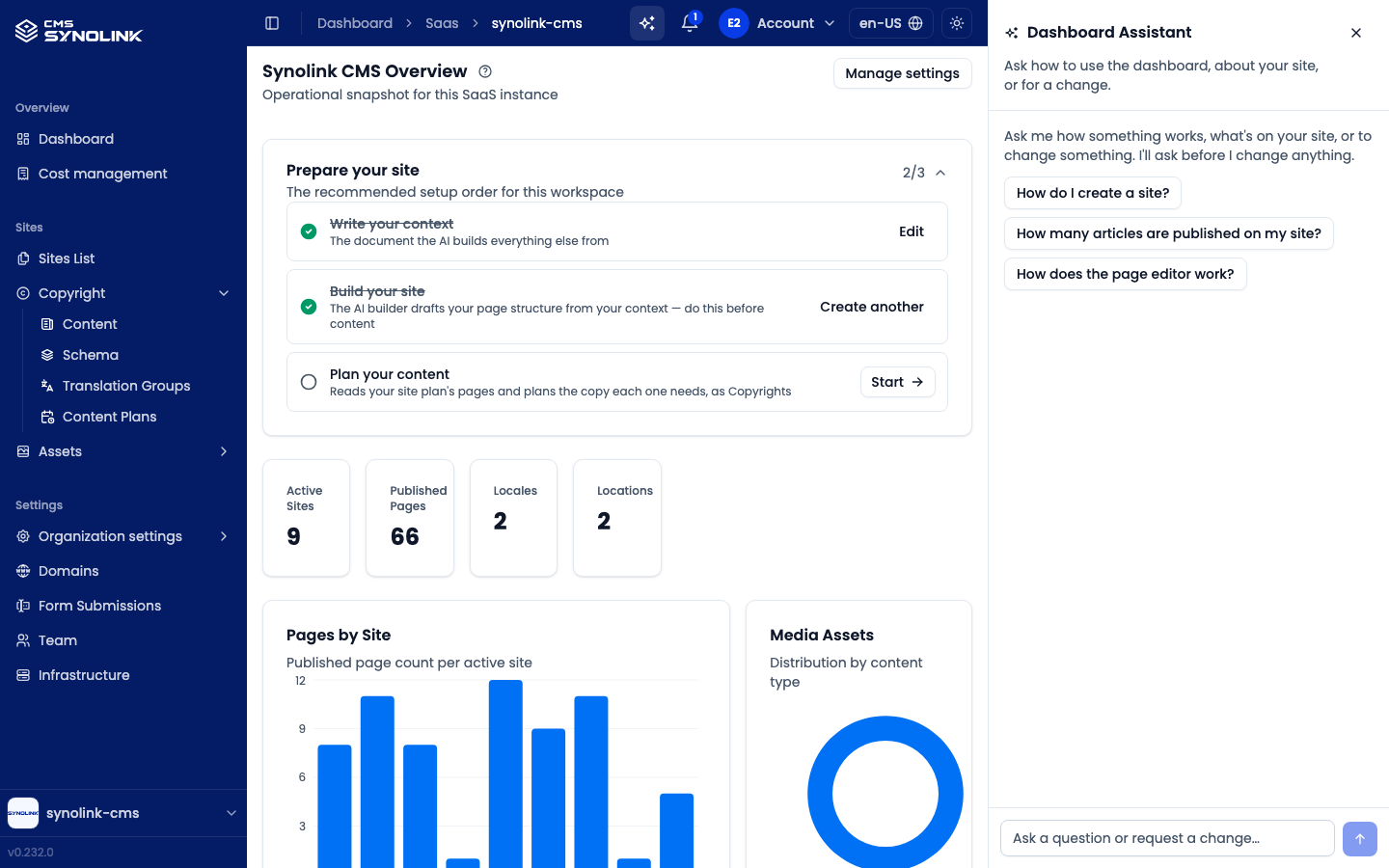The height and width of the screenshot is (868, 1389).
Task: Click Create another for Build your site
Action: point(872,307)
